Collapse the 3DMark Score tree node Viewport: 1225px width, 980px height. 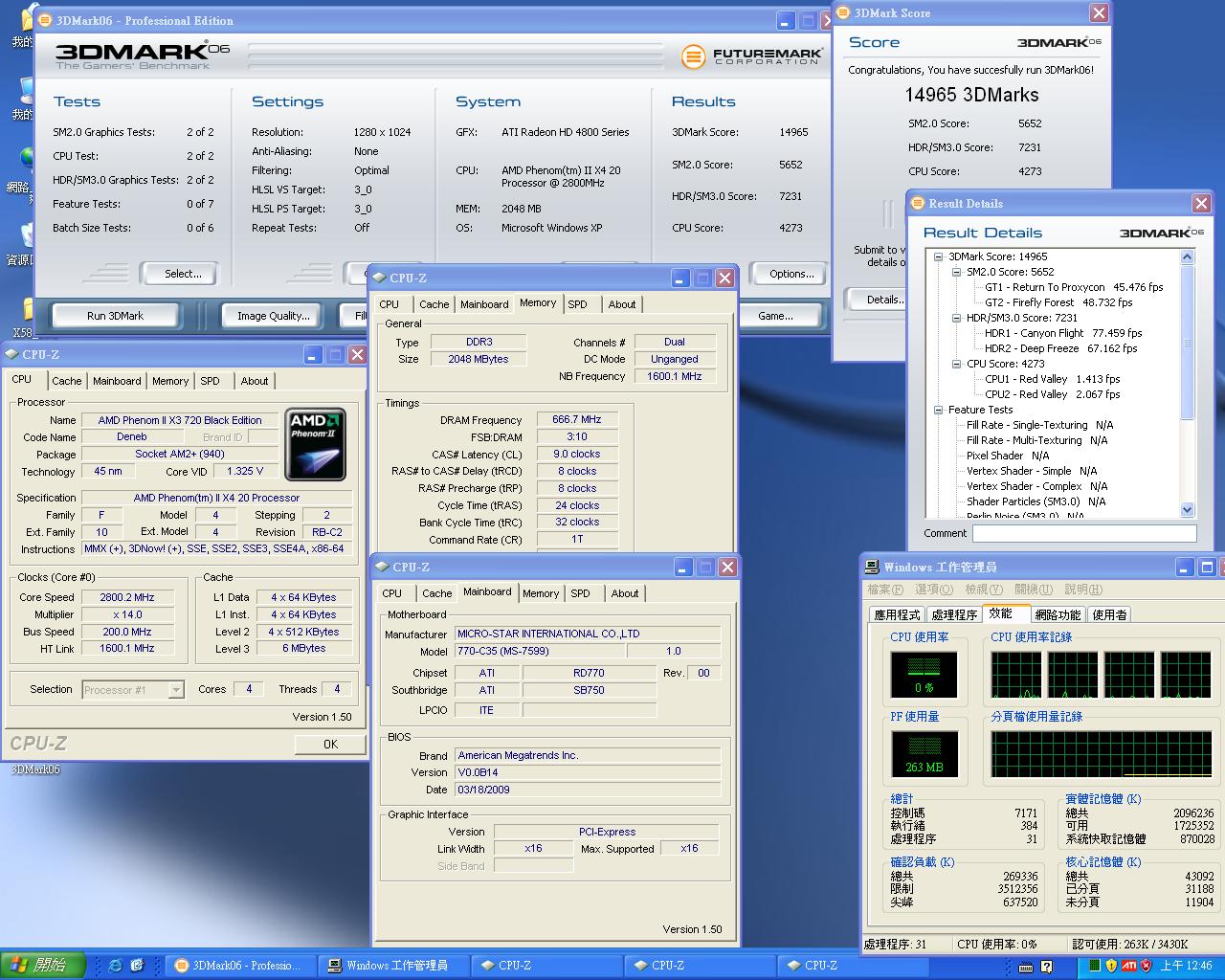click(x=939, y=256)
